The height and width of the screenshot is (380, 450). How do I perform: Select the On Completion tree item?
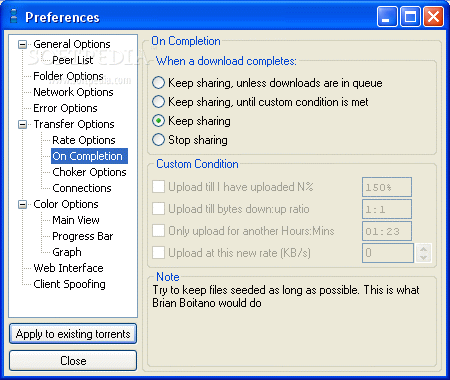point(88,156)
